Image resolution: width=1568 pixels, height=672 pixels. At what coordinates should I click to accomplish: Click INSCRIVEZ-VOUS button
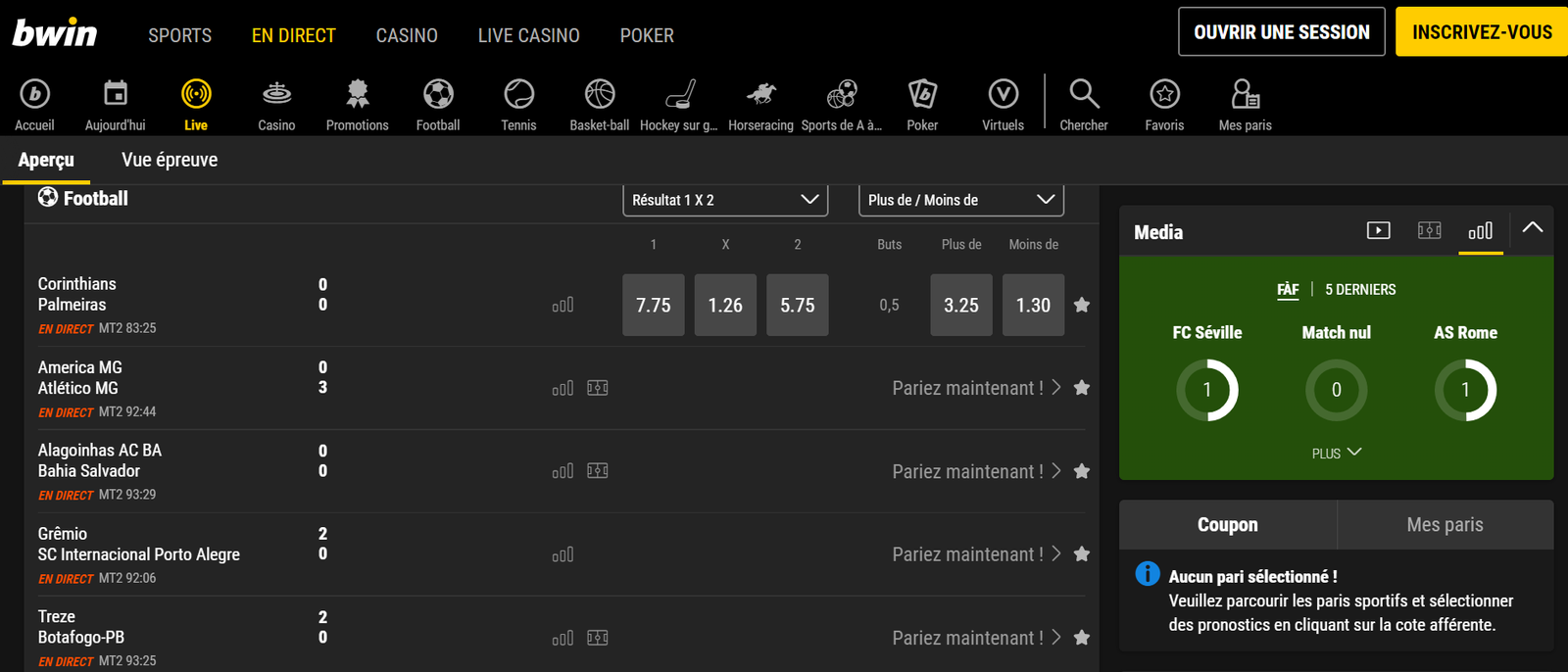(x=1482, y=31)
